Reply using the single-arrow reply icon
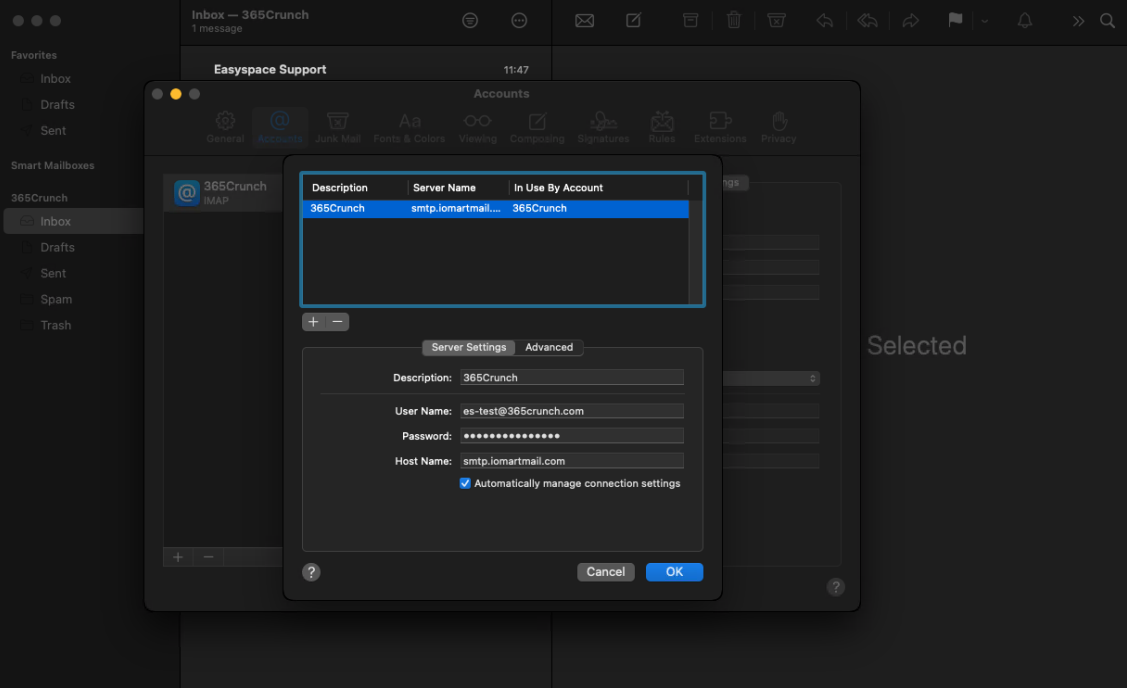Screen dimensions: 1127x688 tap(824, 21)
